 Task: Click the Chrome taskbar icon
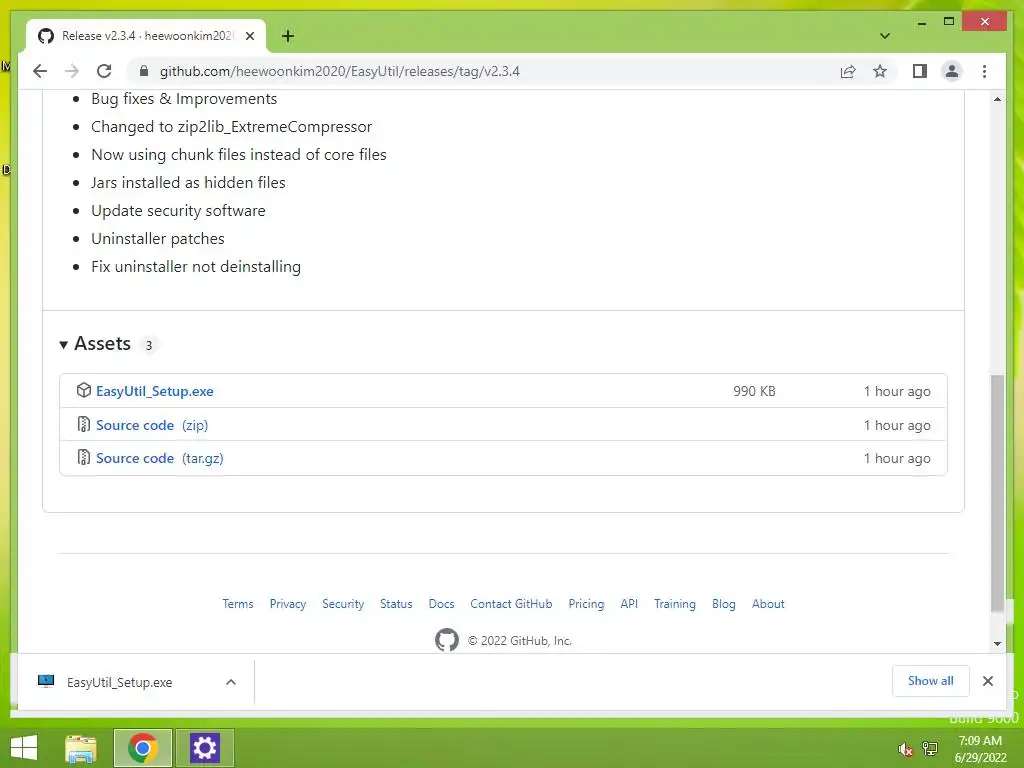coord(142,748)
